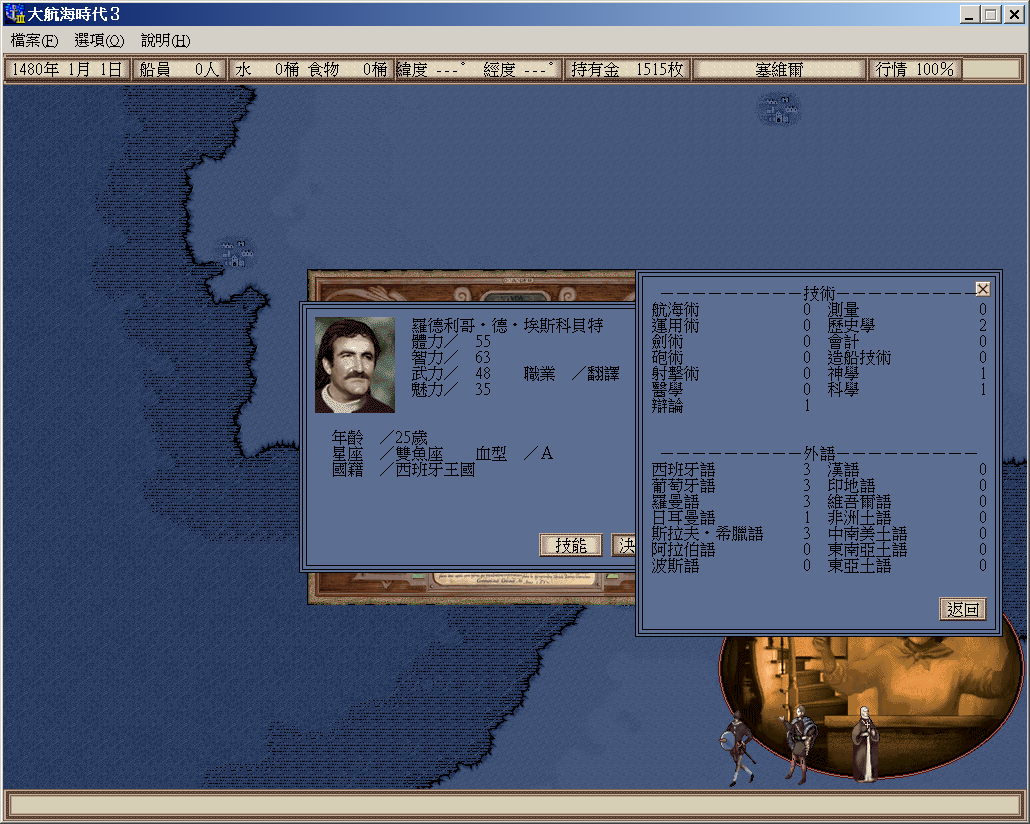Screen dimensions: 1030x824
Task: Open the 檔案 (File) menu
Action: (35, 41)
